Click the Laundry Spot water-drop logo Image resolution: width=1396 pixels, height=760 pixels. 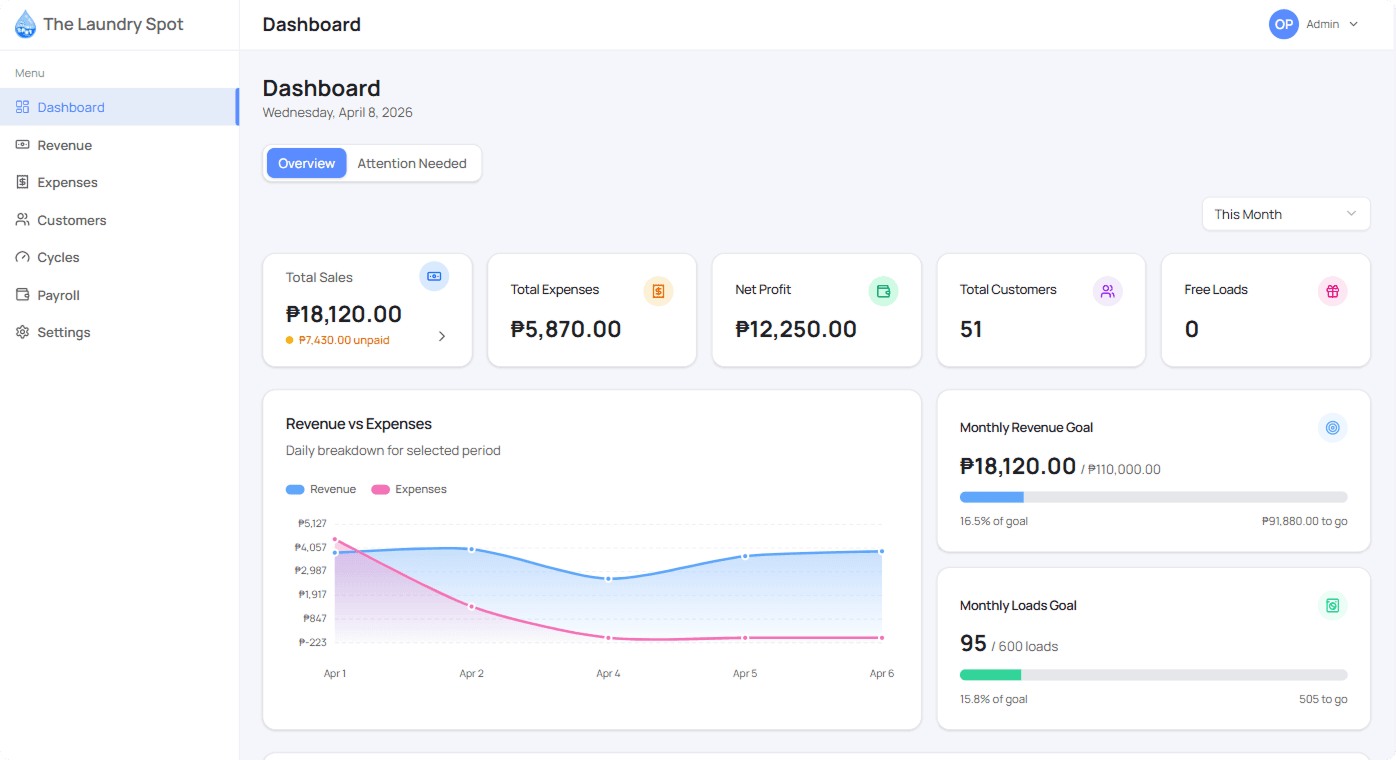[25, 24]
